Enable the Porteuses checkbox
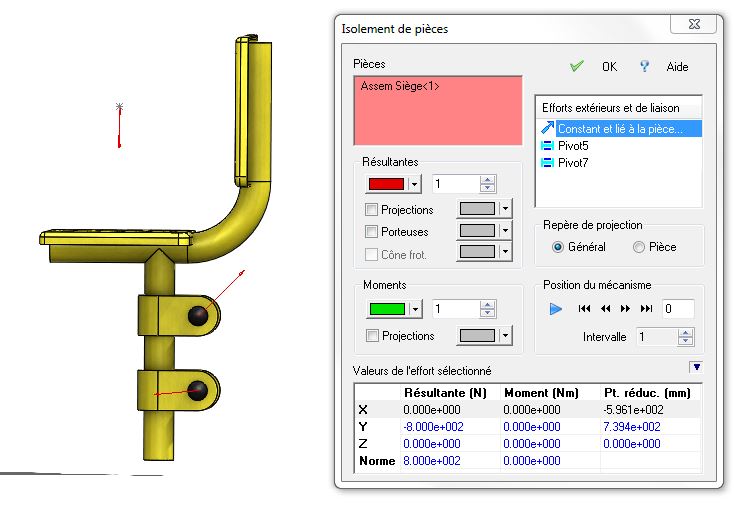Image resolution: width=734 pixels, height=505 pixels. [372, 232]
